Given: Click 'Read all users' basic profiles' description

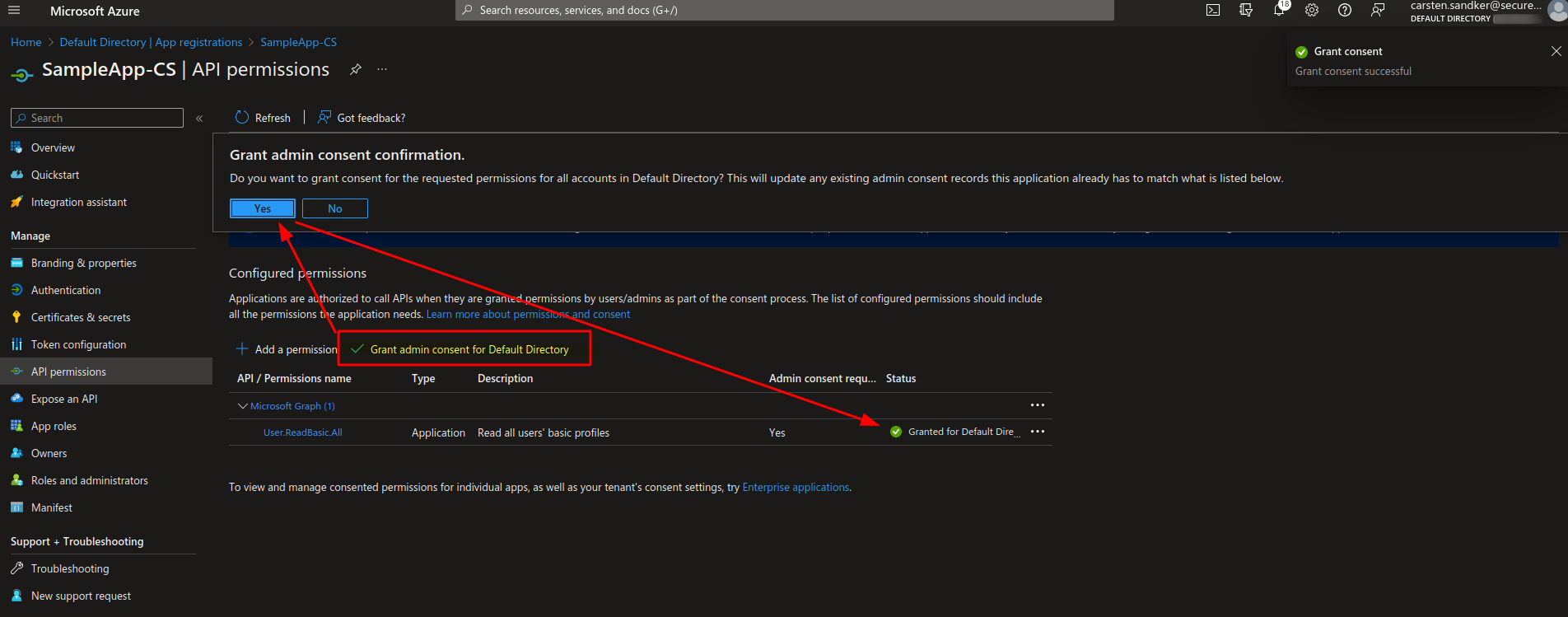Looking at the screenshot, I should [x=544, y=432].
